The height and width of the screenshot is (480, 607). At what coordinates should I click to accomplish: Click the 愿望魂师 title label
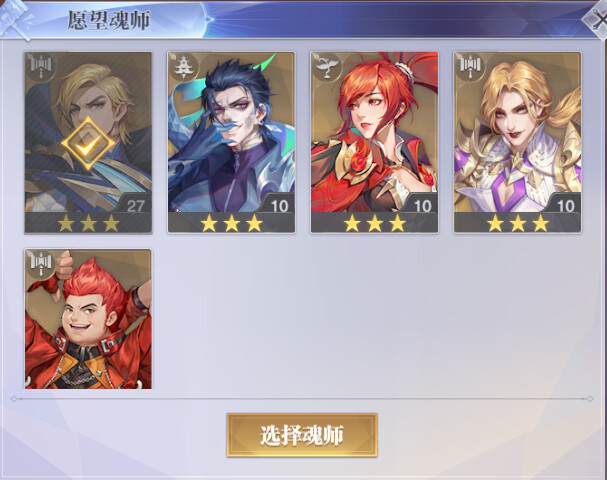(109, 20)
